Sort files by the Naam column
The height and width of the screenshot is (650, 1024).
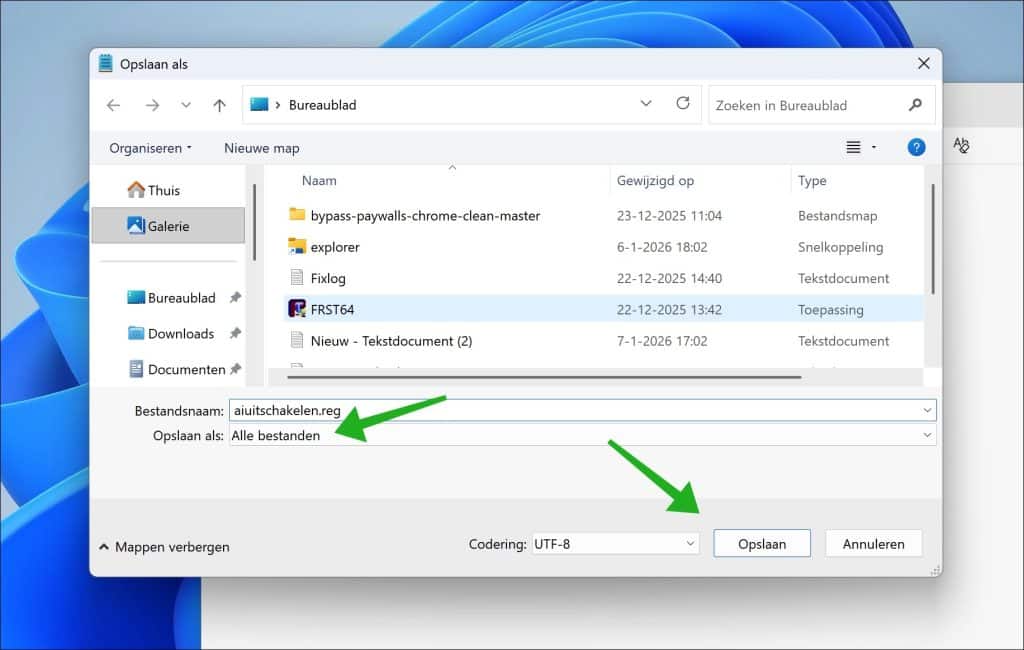(319, 180)
